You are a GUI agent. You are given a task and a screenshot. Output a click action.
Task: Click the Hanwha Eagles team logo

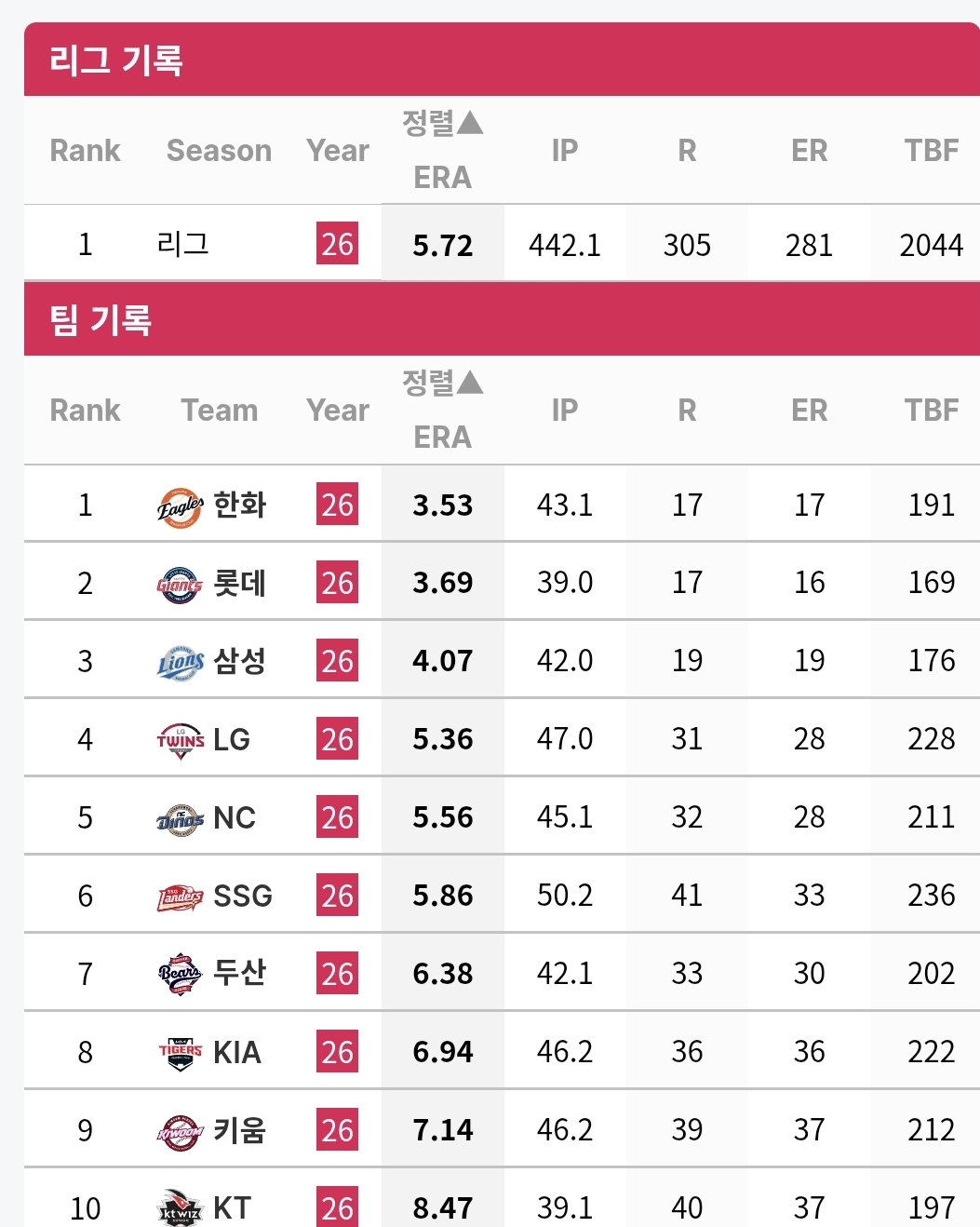pyautogui.click(x=180, y=506)
